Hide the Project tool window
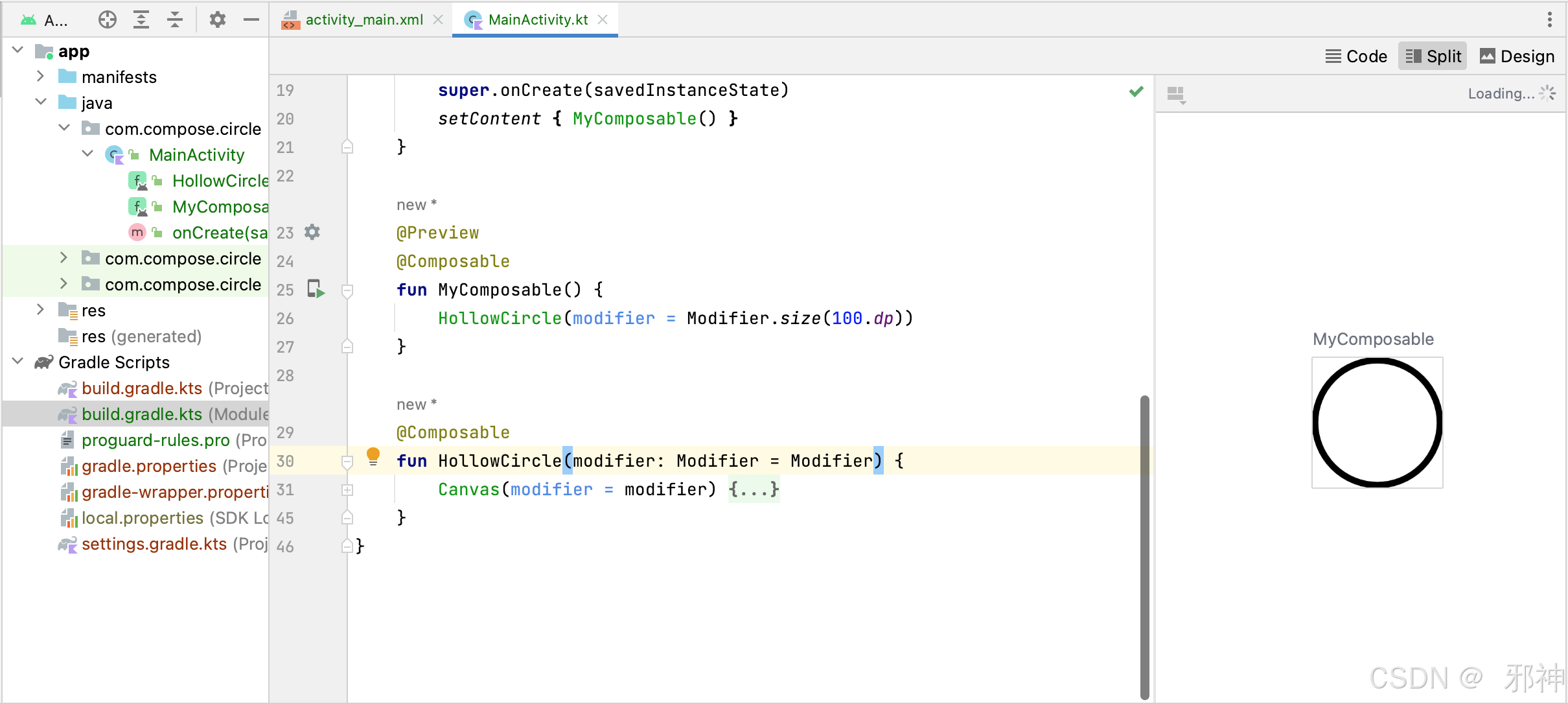This screenshot has width=1568, height=704. (251, 19)
